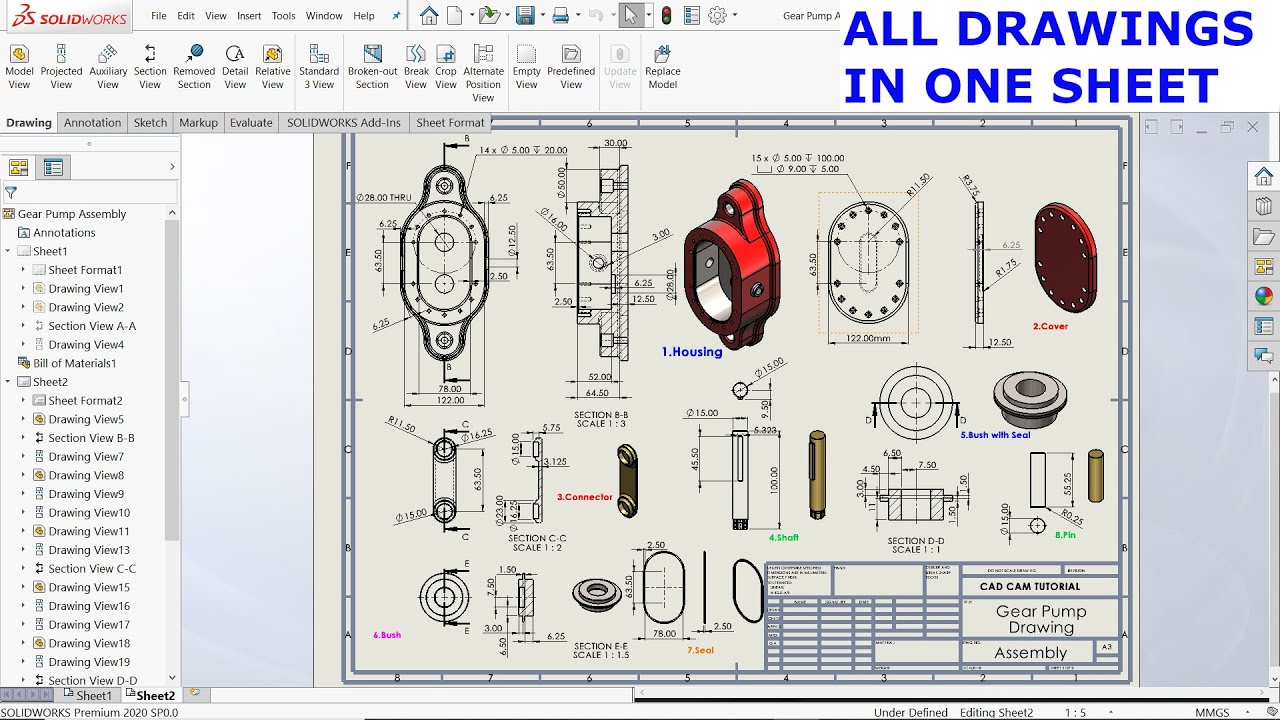Expand Drawing View1 node

(23, 288)
